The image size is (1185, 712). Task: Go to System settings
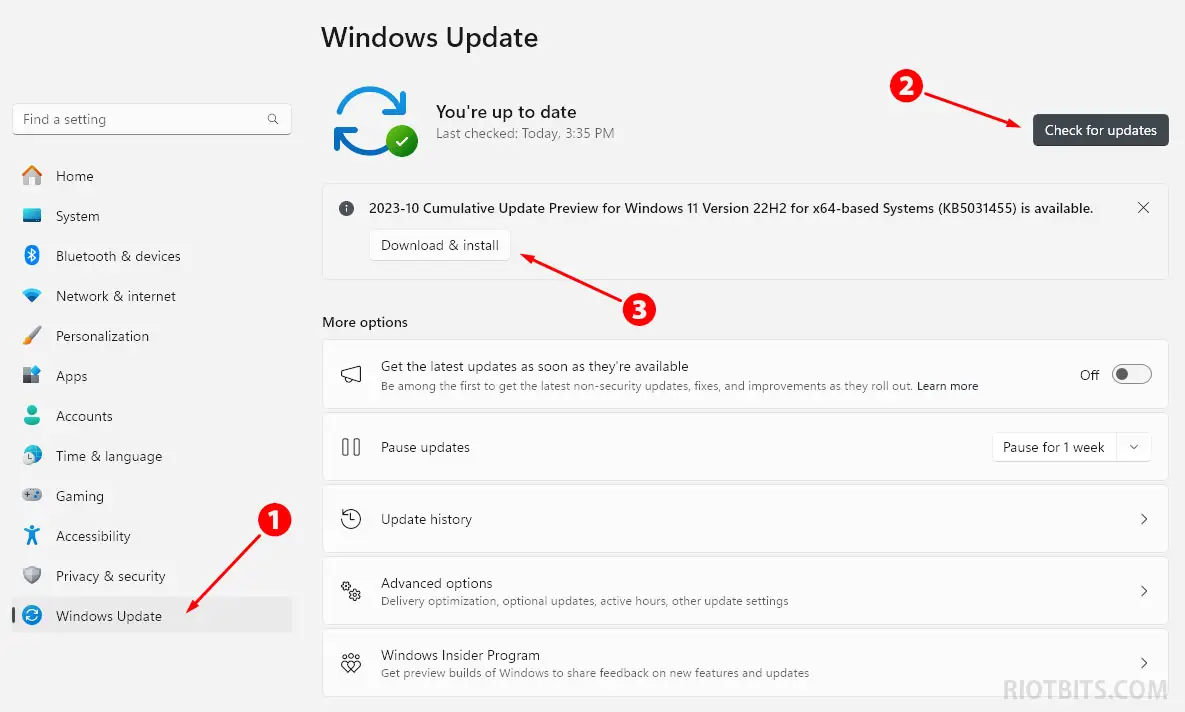tap(151, 215)
